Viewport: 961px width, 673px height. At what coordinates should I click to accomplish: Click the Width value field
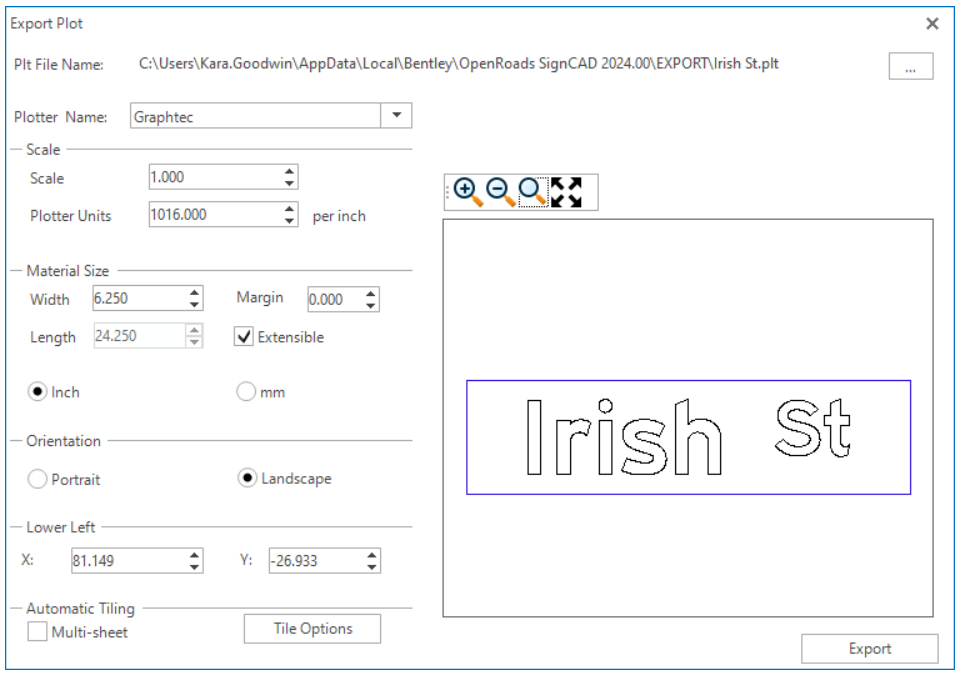pyautogui.click(x=140, y=298)
